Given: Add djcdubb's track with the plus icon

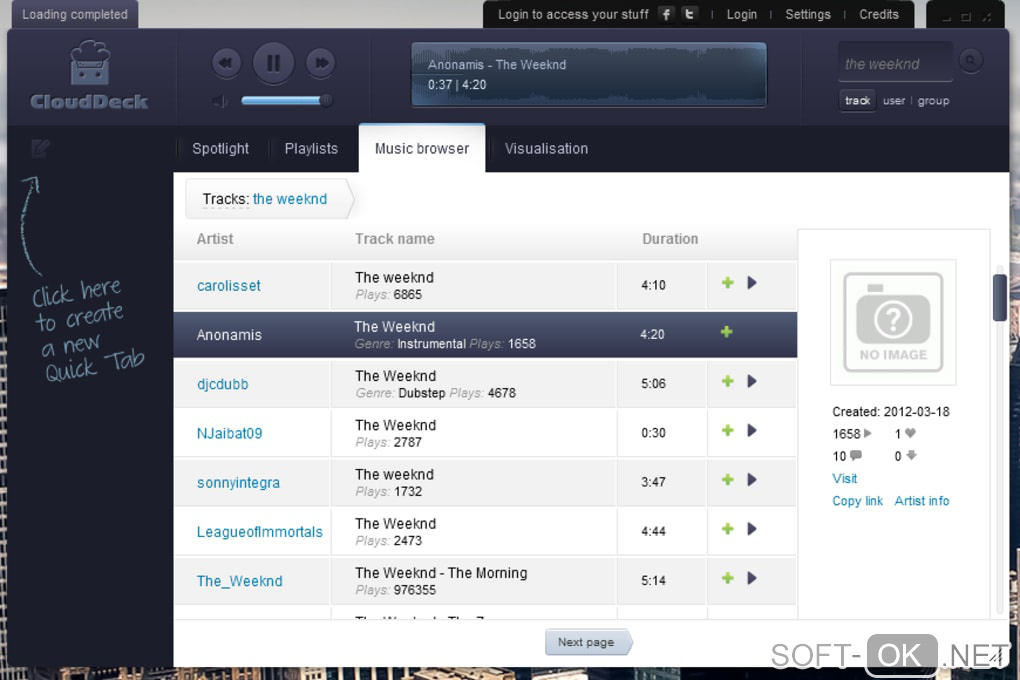Looking at the screenshot, I should tap(727, 381).
